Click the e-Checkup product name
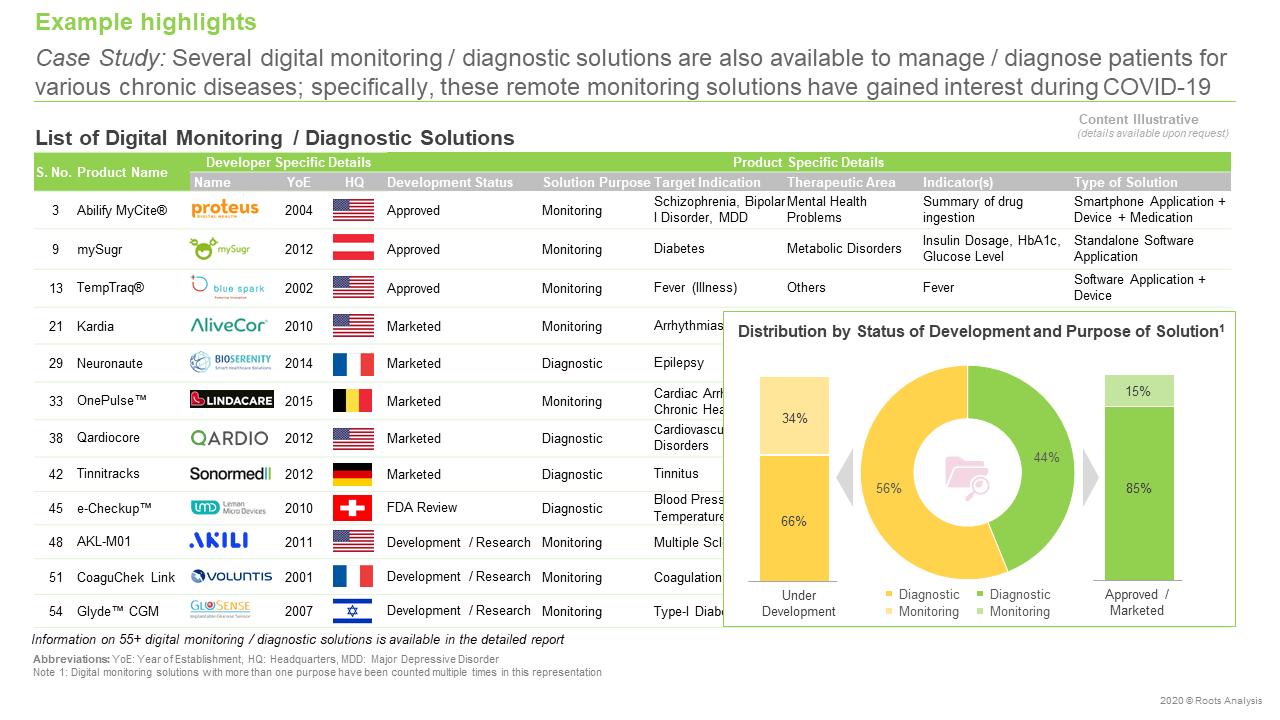 pos(114,508)
